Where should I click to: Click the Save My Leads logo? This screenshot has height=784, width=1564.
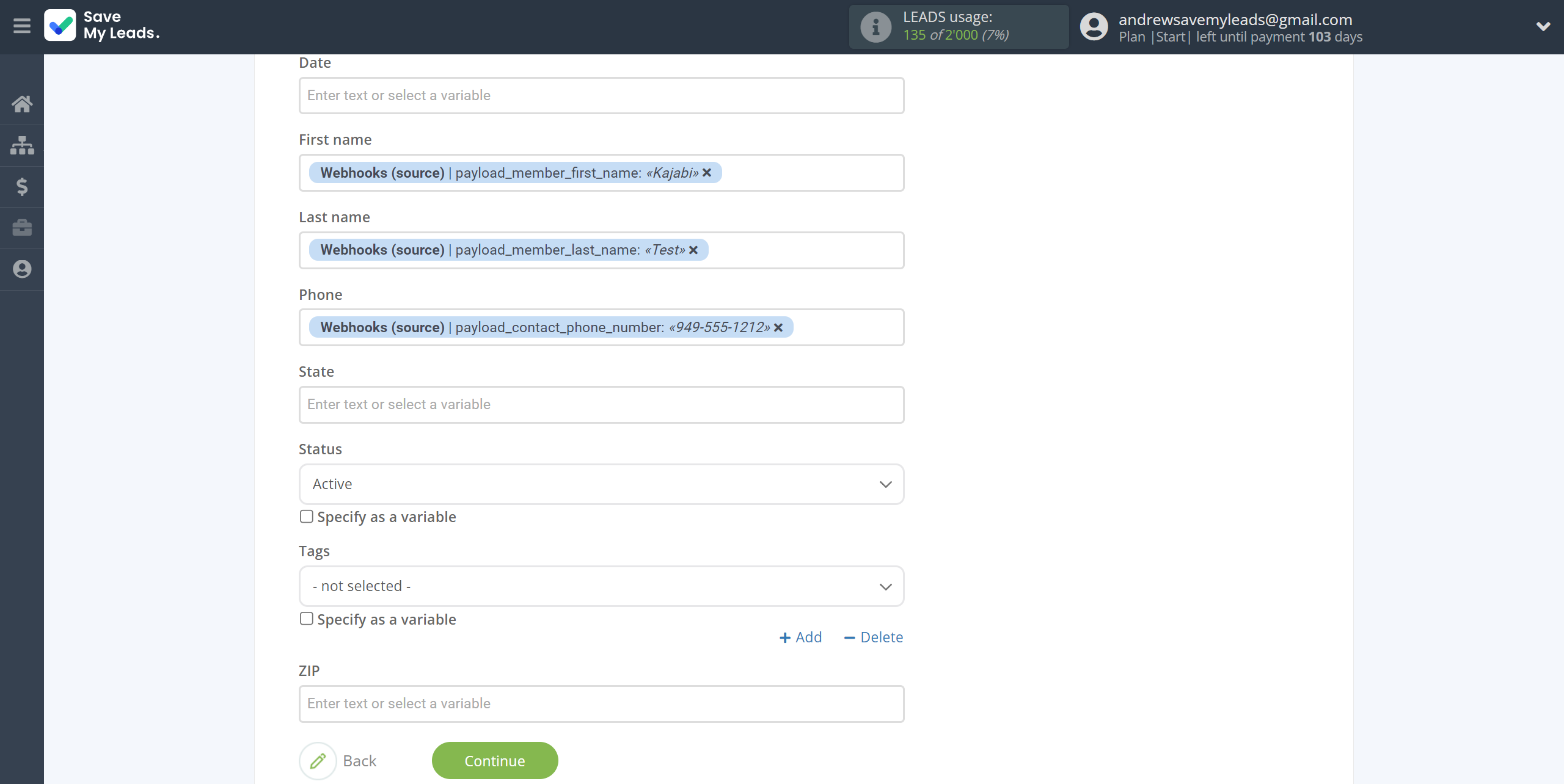tap(102, 26)
